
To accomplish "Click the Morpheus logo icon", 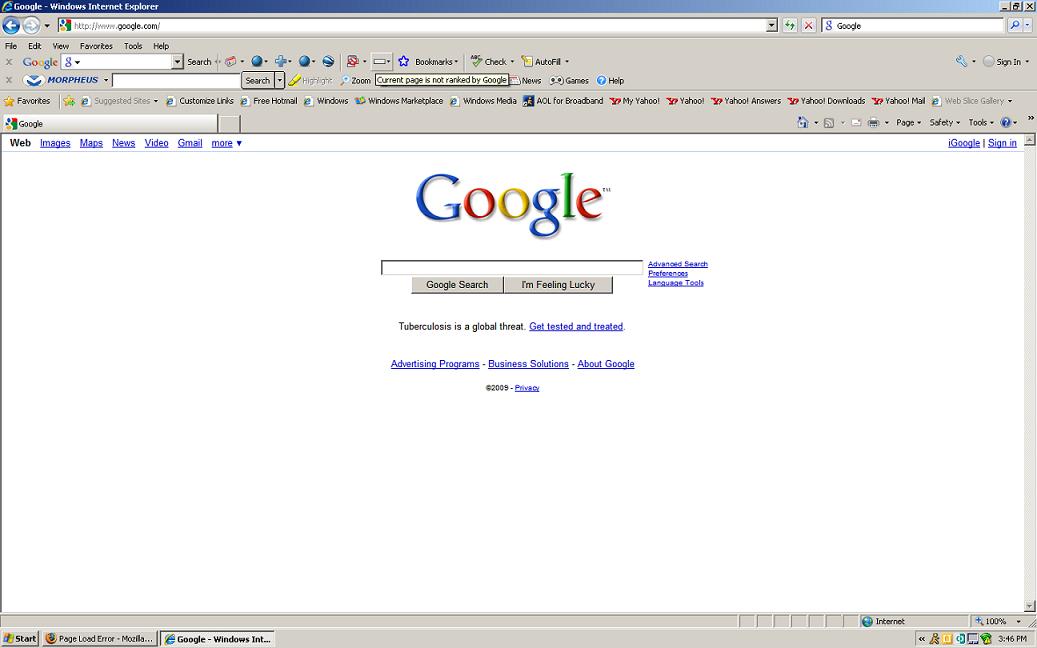I will coord(34,80).
